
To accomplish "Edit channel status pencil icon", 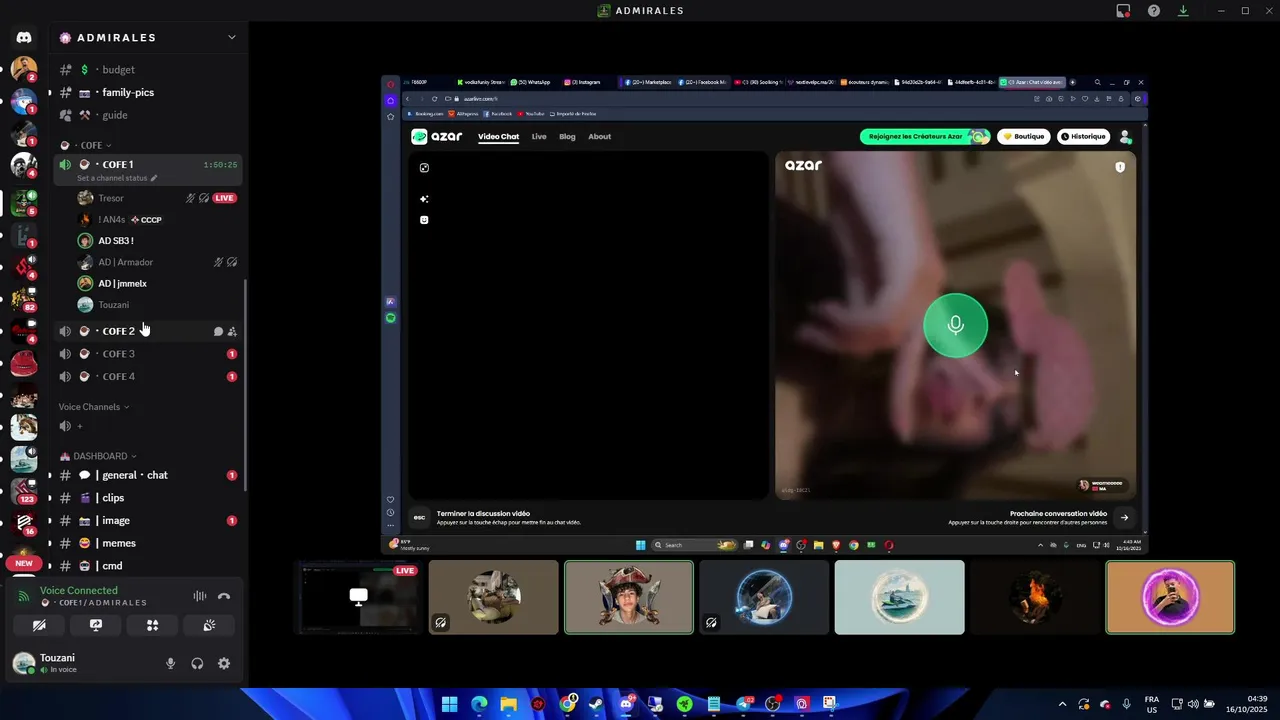I will tap(154, 178).
